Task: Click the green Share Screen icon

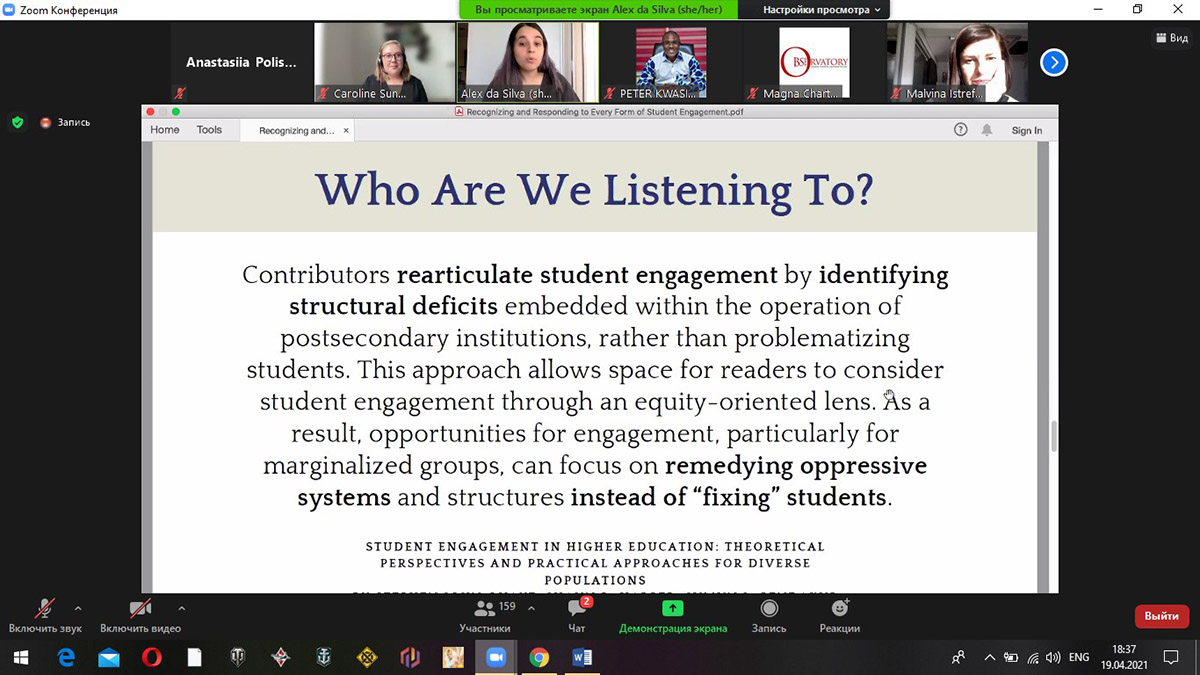Action: point(673,608)
